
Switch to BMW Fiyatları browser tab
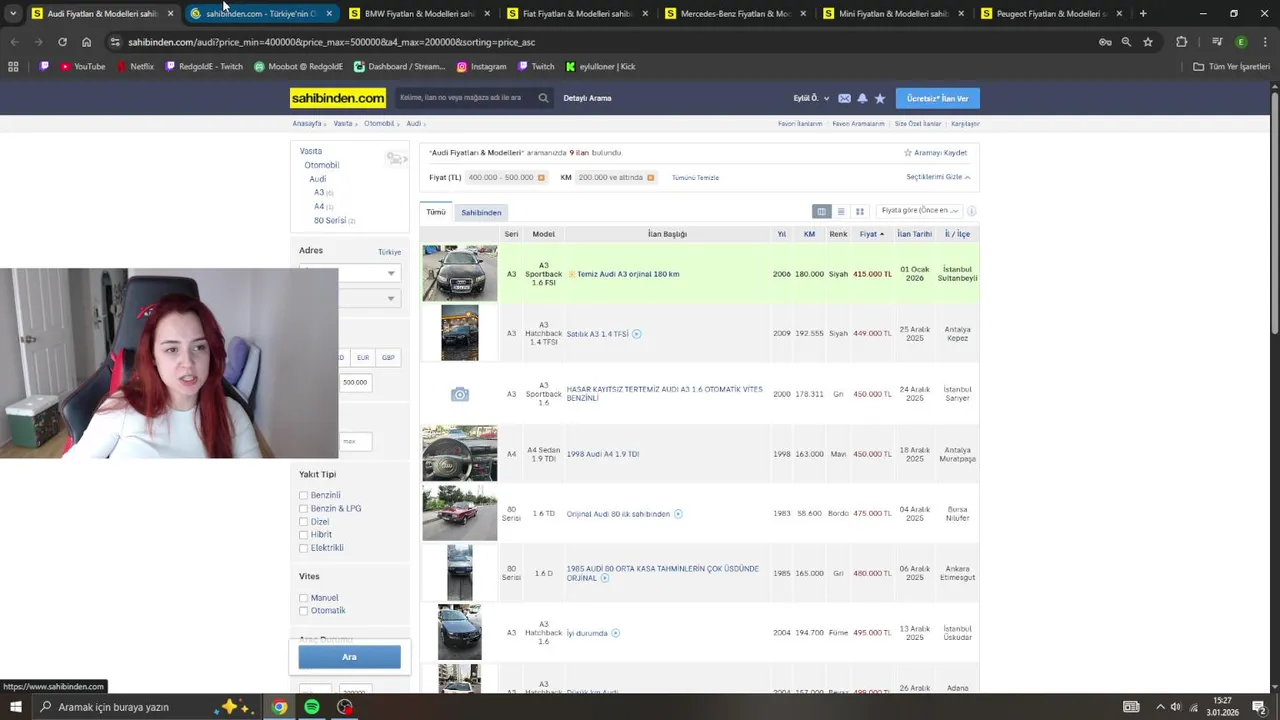(418, 14)
